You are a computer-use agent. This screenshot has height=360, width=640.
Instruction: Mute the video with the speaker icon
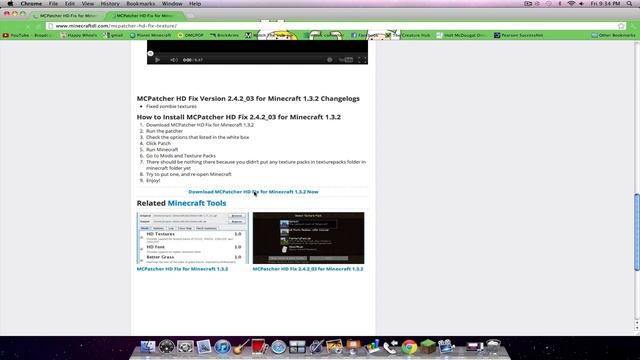(173, 60)
